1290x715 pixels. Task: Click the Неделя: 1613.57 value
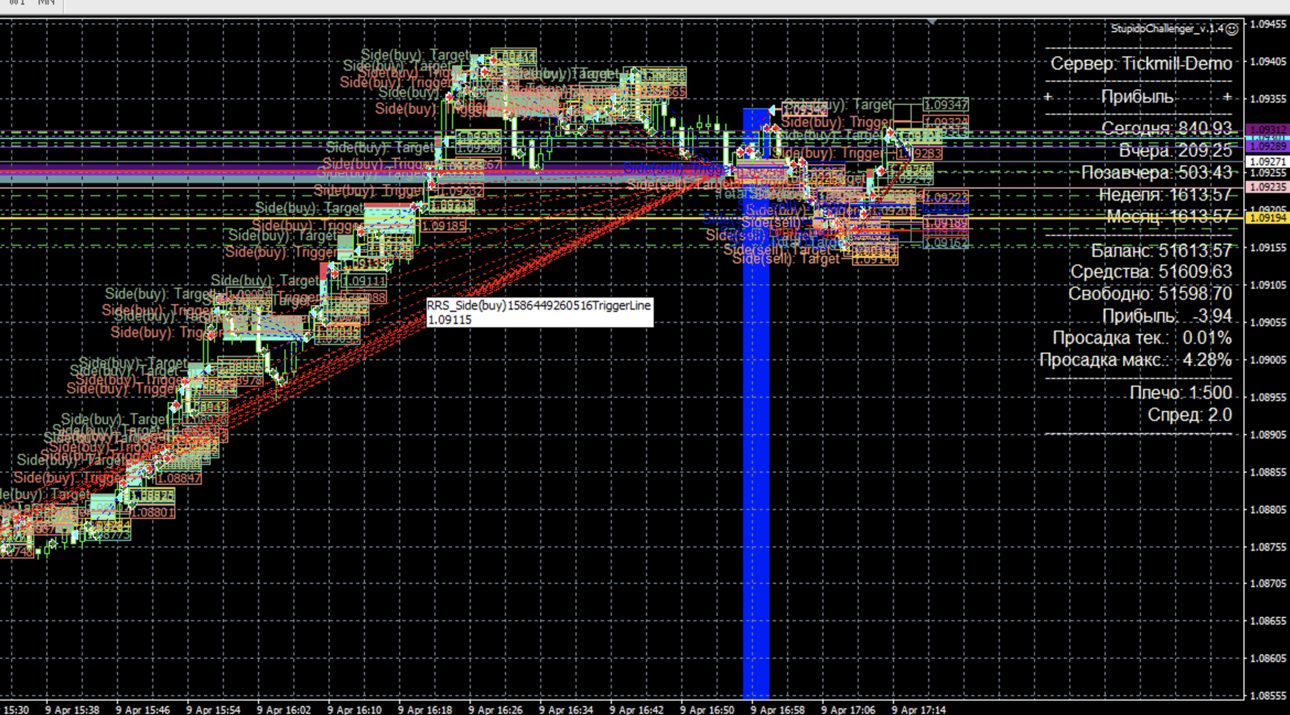click(x=1165, y=194)
